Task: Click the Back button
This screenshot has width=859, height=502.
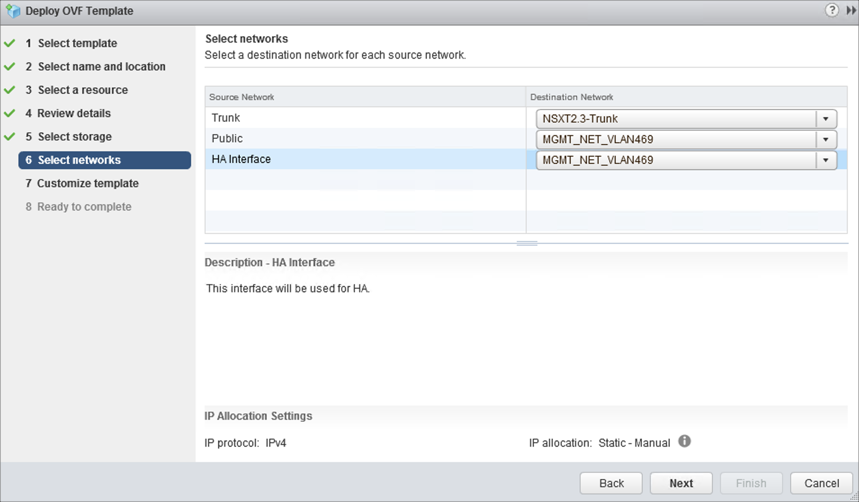Action: 611,483
